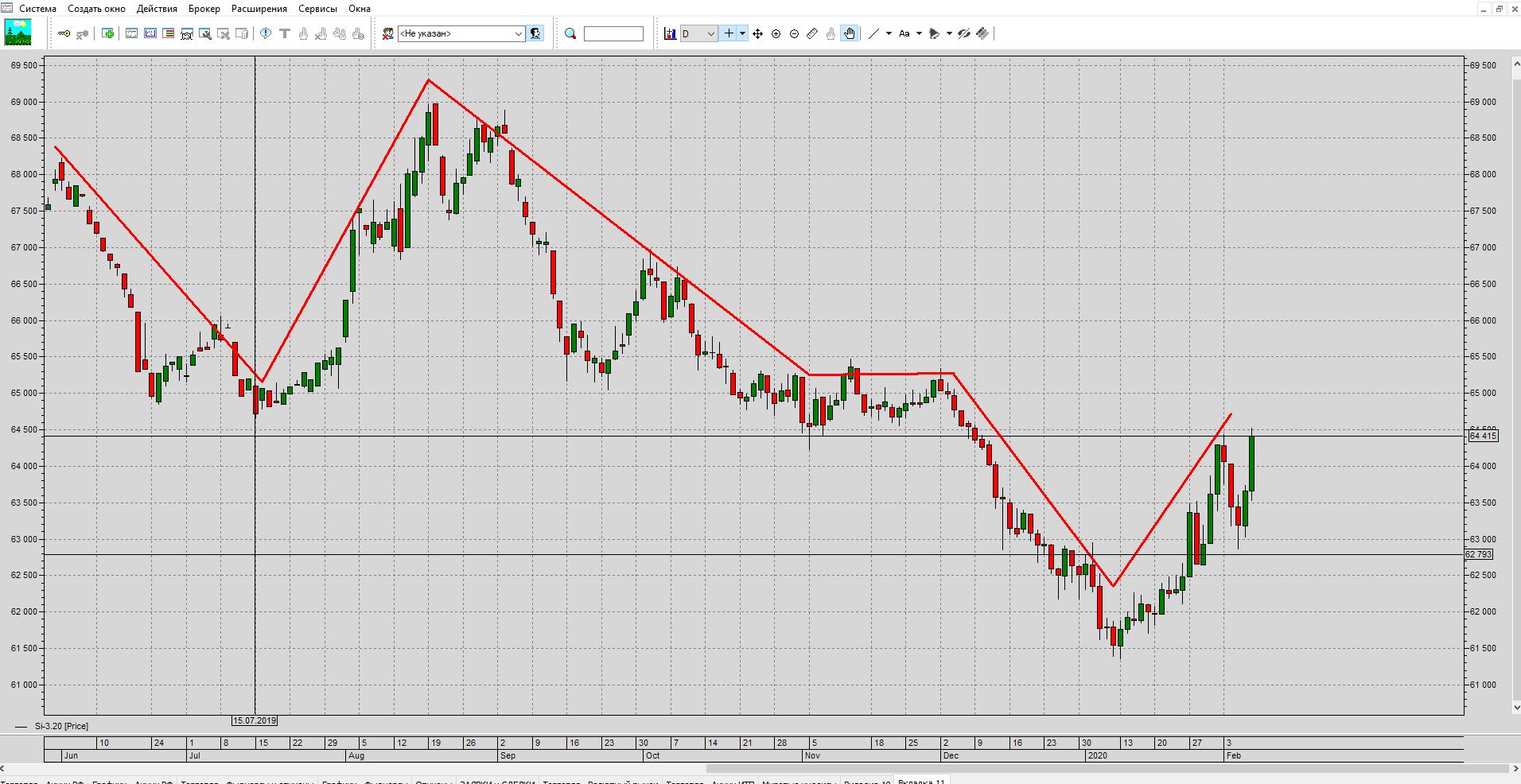This screenshot has width=1521, height=784.
Task: Expand the crosshair cursor options arrow
Action: [743, 33]
